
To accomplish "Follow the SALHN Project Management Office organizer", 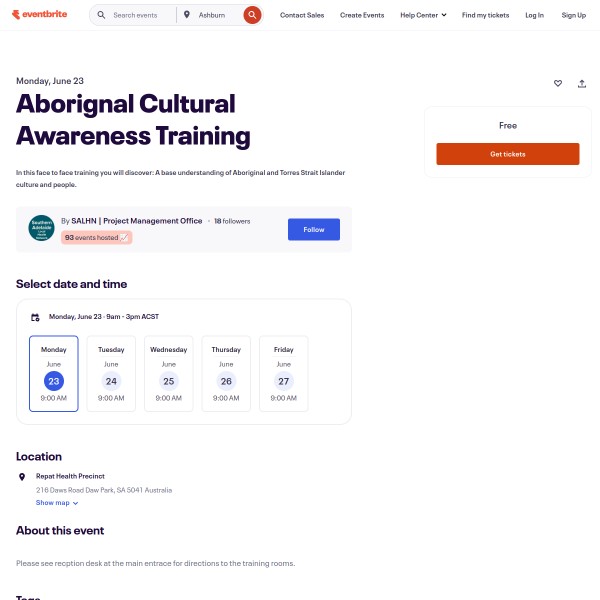I will point(314,229).
